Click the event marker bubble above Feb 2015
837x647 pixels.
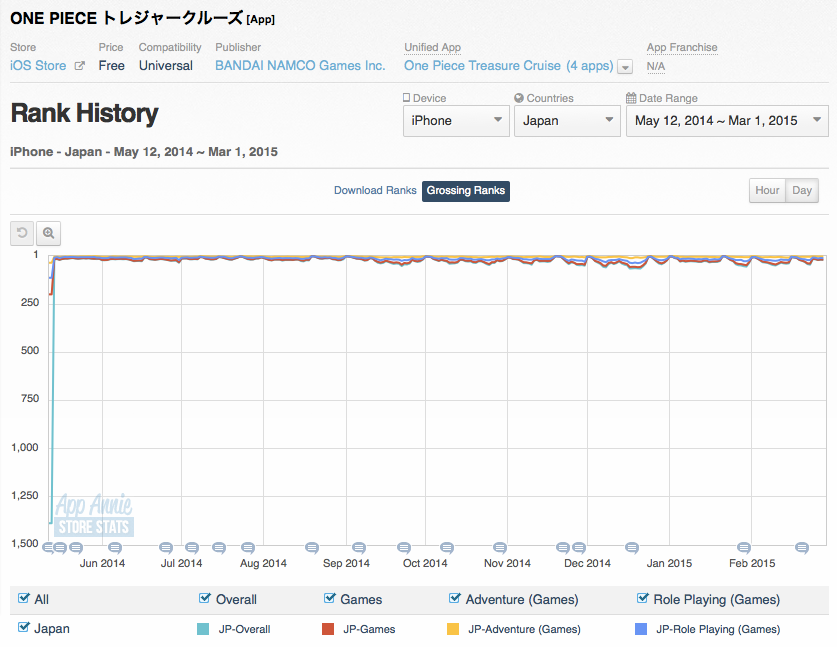tap(744, 548)
